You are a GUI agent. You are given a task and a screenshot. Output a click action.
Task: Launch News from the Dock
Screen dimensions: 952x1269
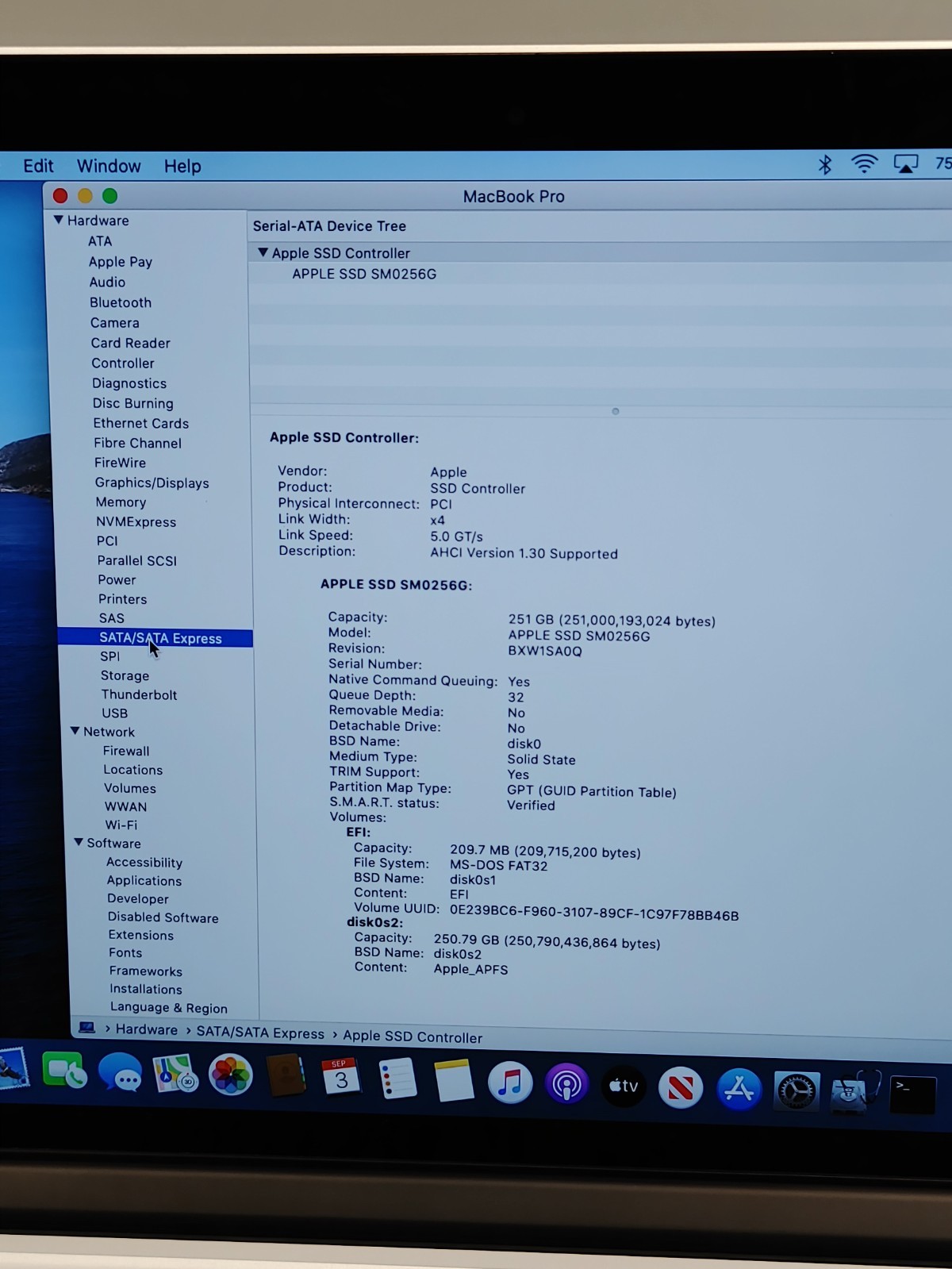click(681, 1087)
